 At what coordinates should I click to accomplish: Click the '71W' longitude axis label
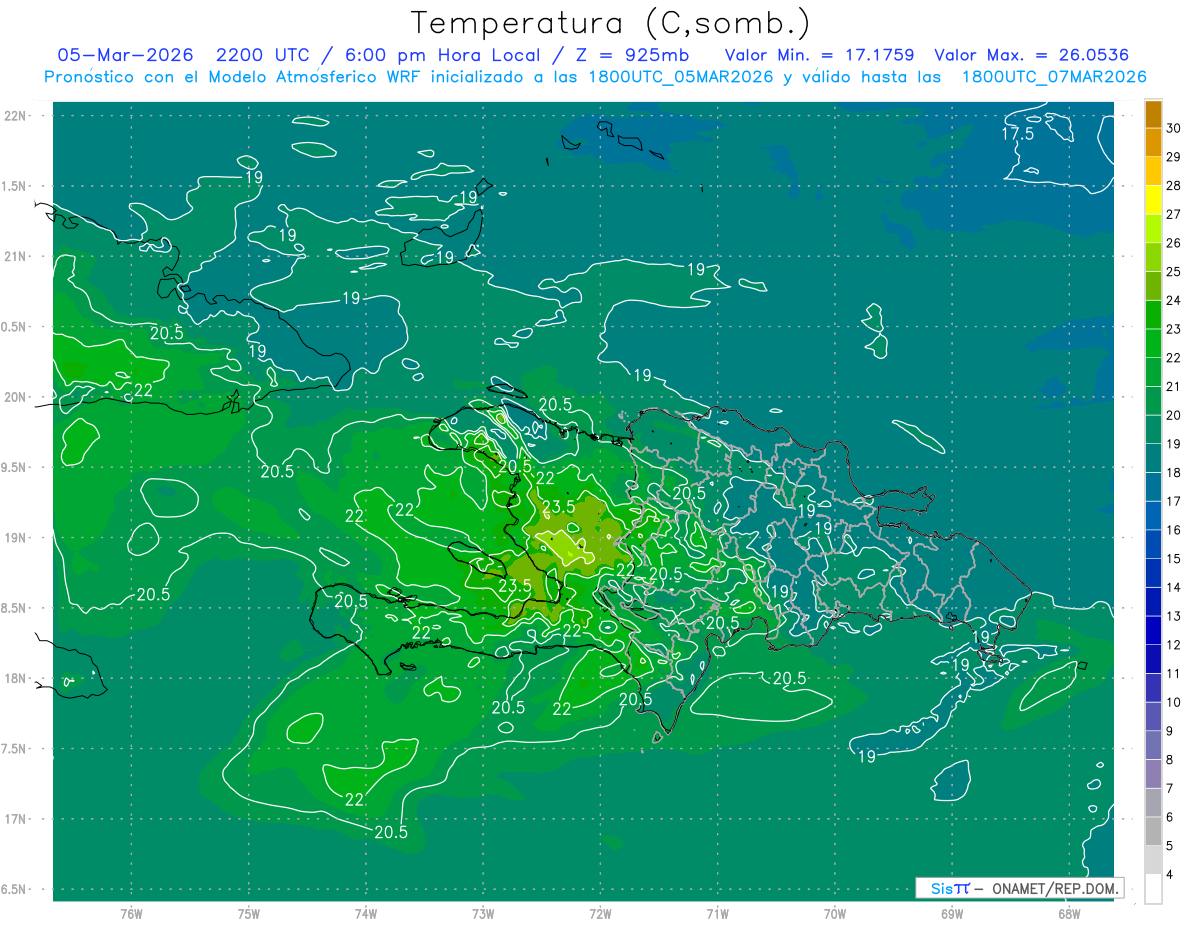pyautogui.click(x=717, y=913)
